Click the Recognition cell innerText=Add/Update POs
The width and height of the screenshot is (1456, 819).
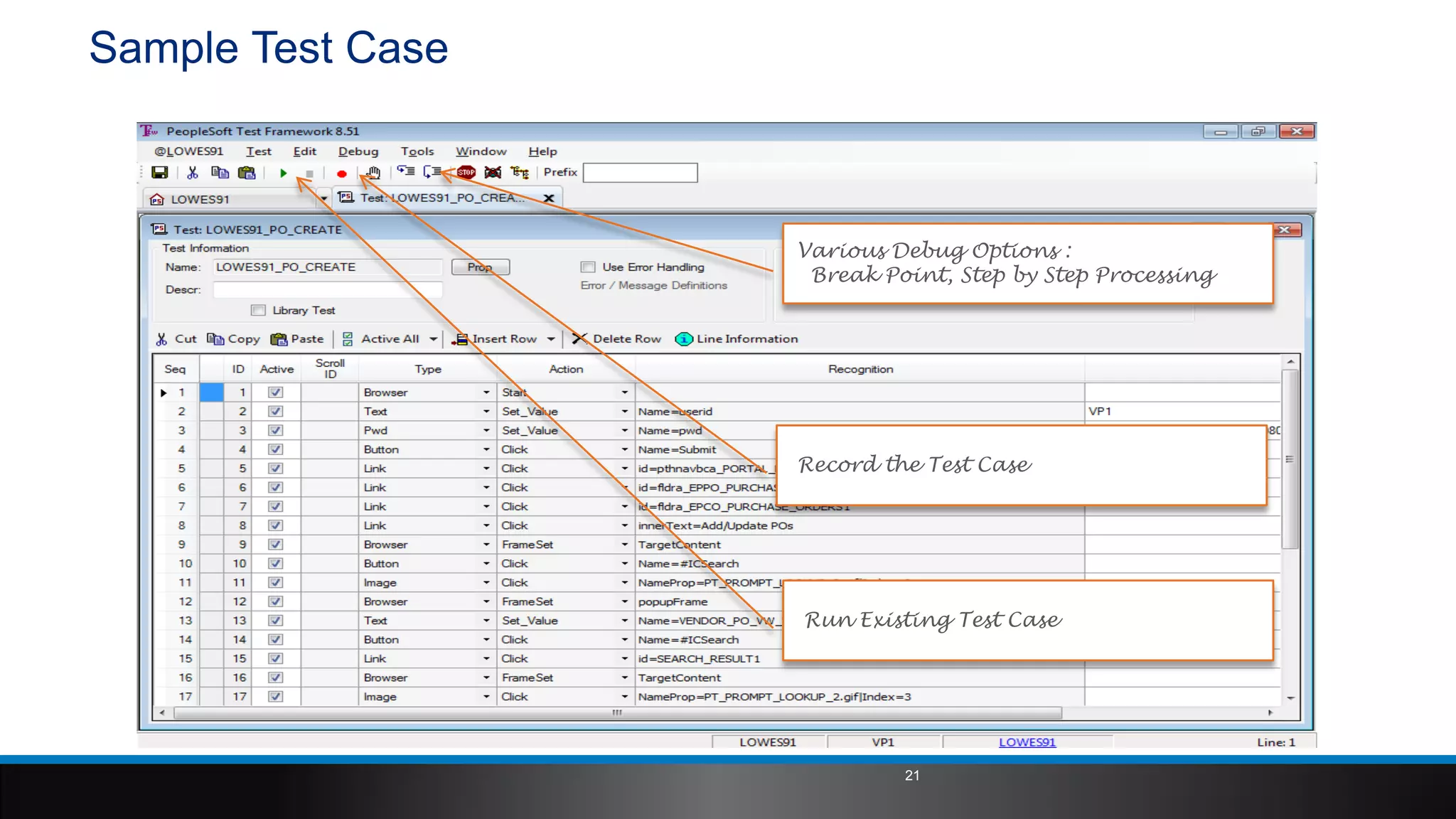pos(860,525)
